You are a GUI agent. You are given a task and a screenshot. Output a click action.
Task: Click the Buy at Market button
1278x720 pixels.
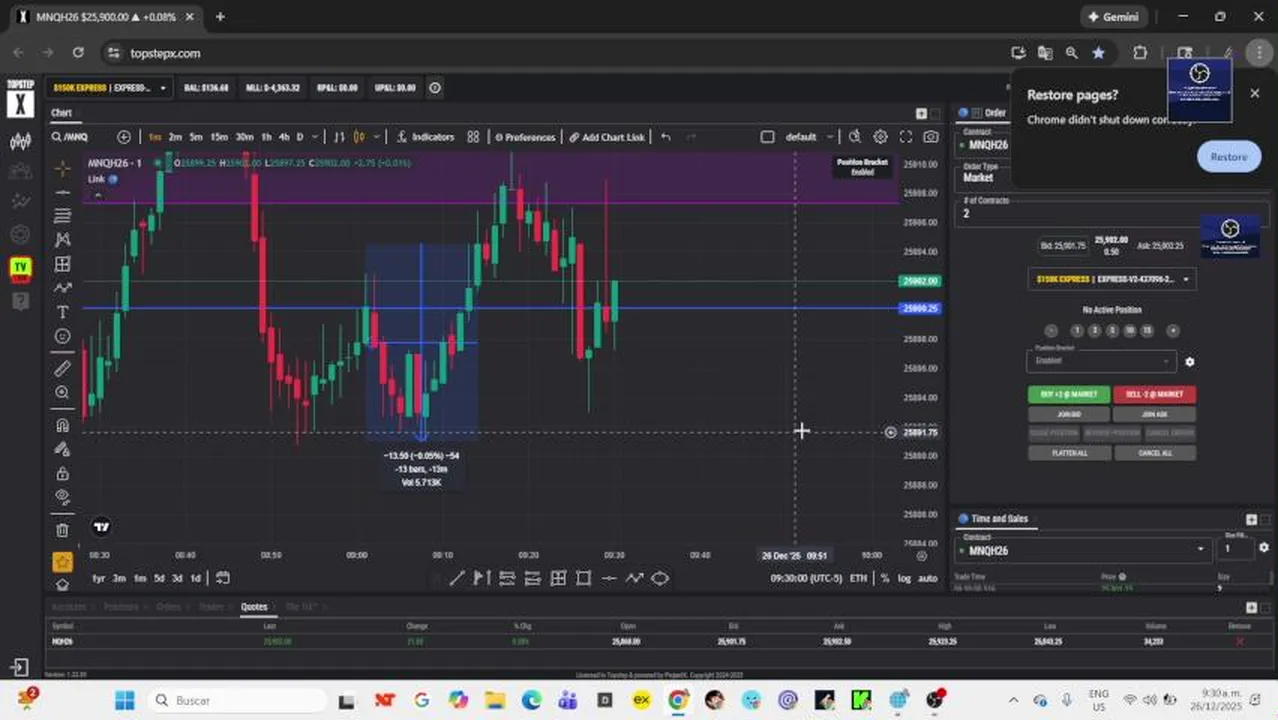point(1068,394)
